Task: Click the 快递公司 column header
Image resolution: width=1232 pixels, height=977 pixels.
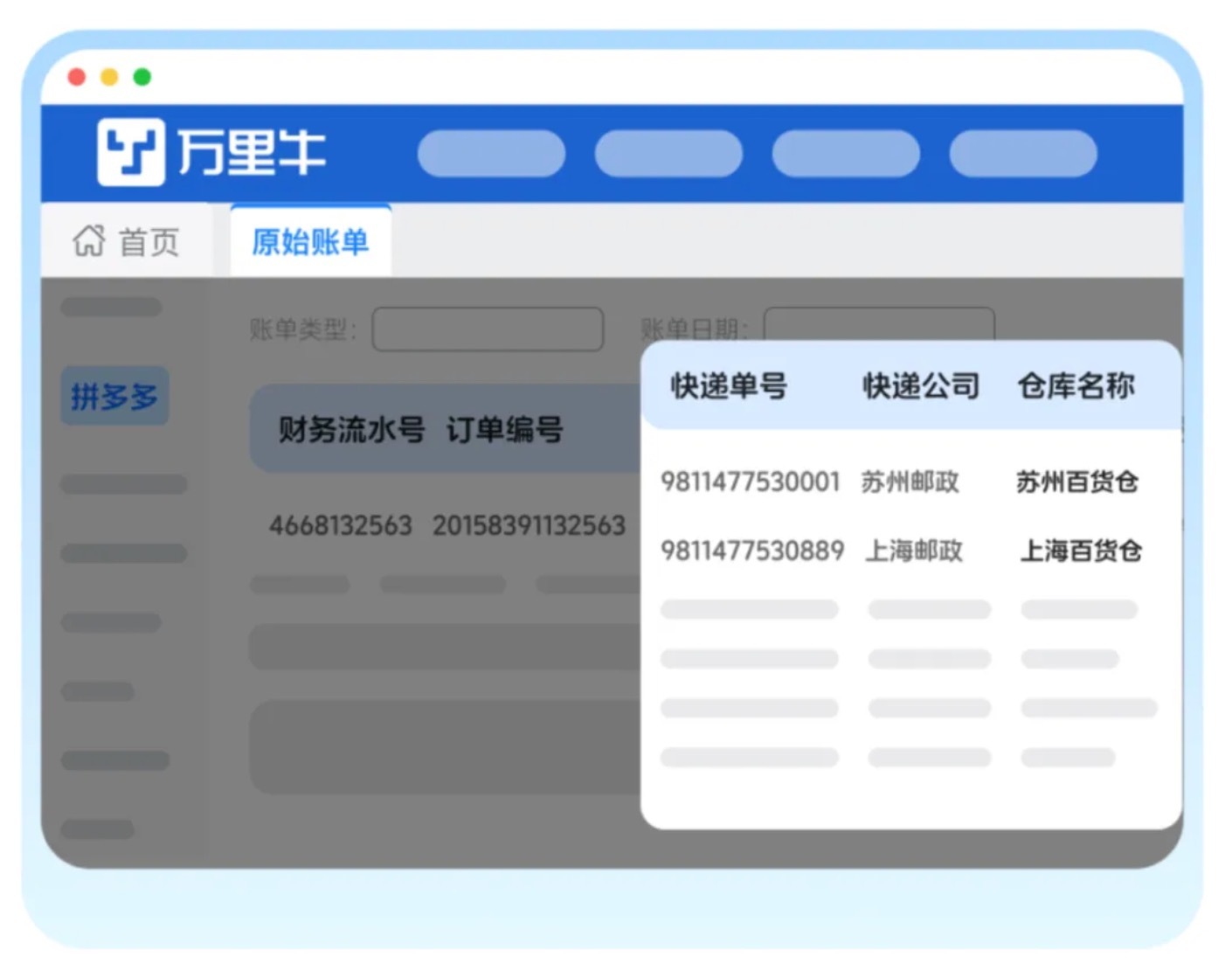Action: coord(921,385)
